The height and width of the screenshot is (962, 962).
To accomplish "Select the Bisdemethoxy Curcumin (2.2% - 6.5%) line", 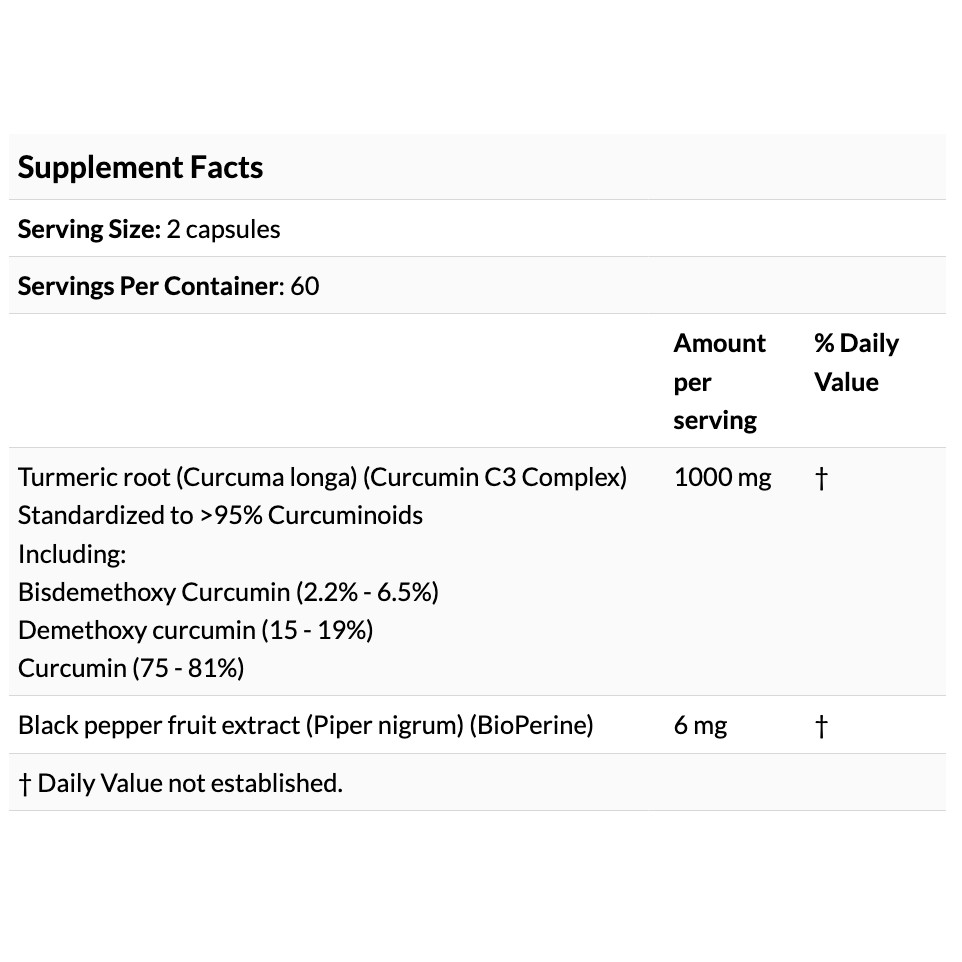I will [x=228, y=592].
